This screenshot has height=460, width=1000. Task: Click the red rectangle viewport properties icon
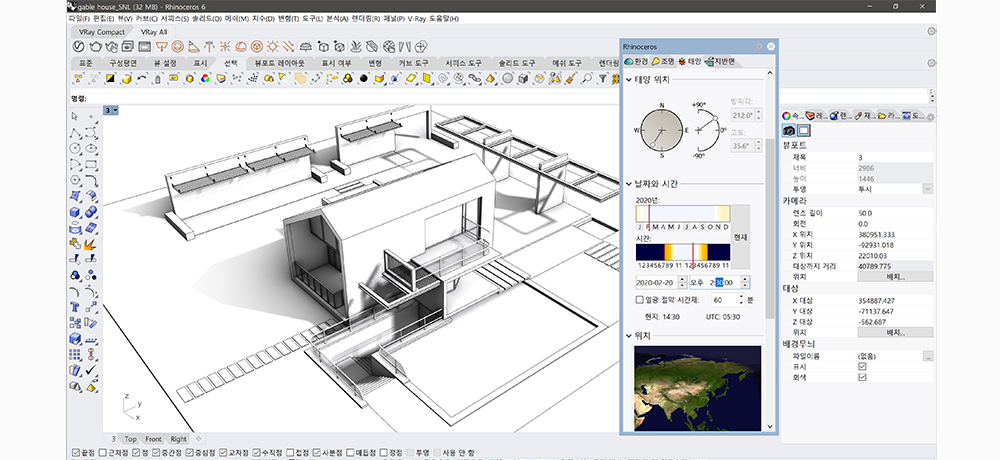804,130
